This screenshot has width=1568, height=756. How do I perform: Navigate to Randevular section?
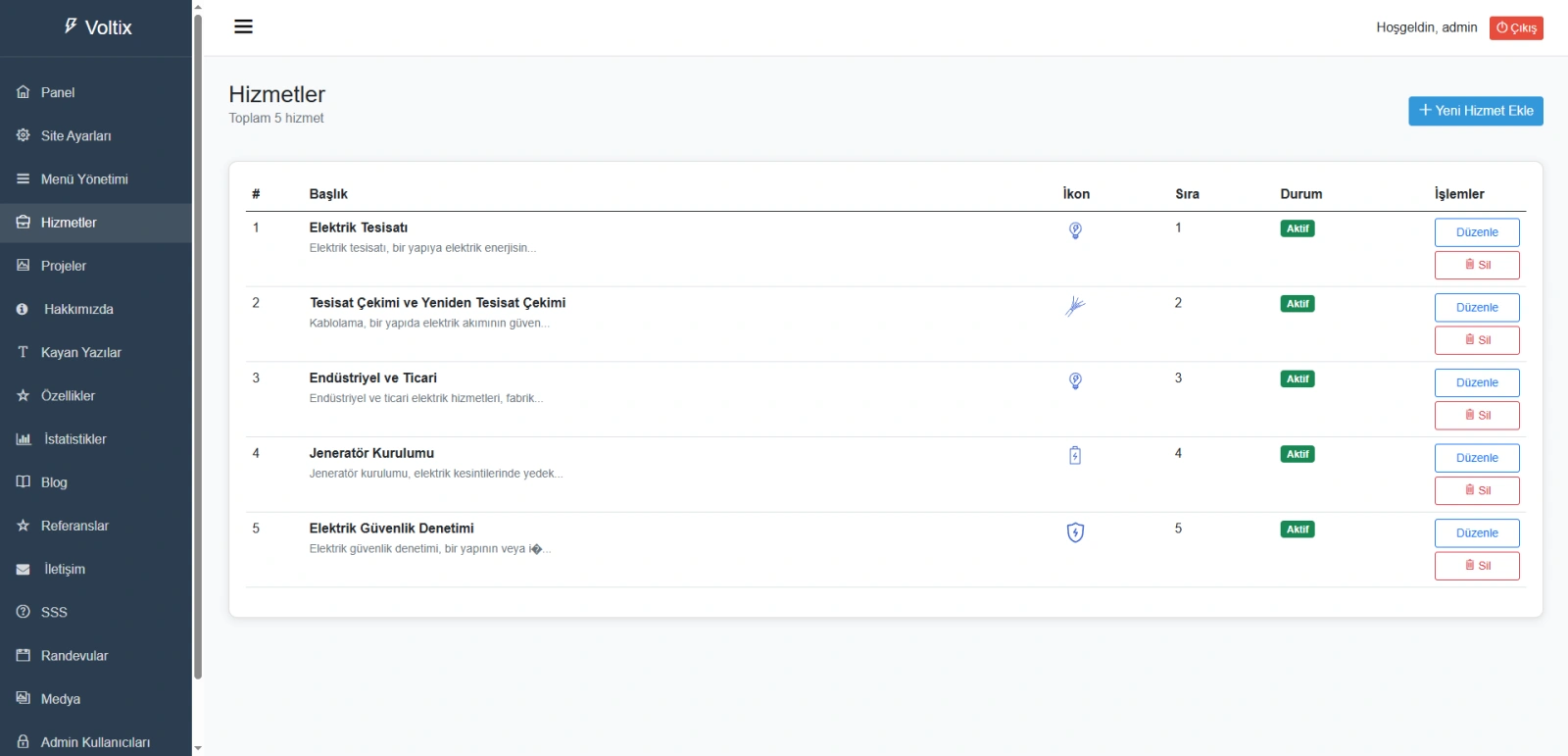(x=74, y=656)
